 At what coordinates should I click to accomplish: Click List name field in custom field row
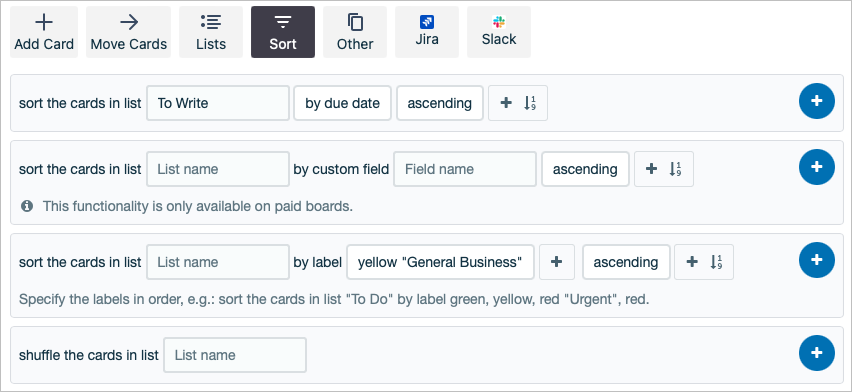tap(218, 169)
